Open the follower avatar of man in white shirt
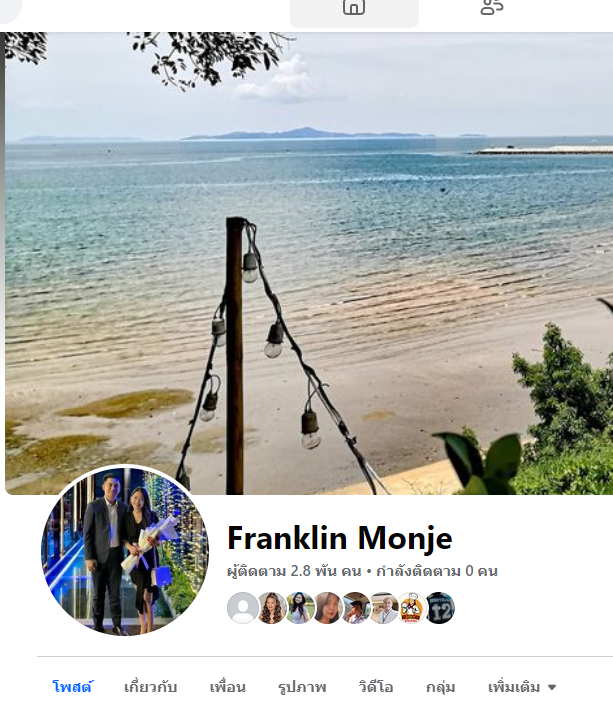Screen dimensions: 613x703 click(x=384, y=608)
